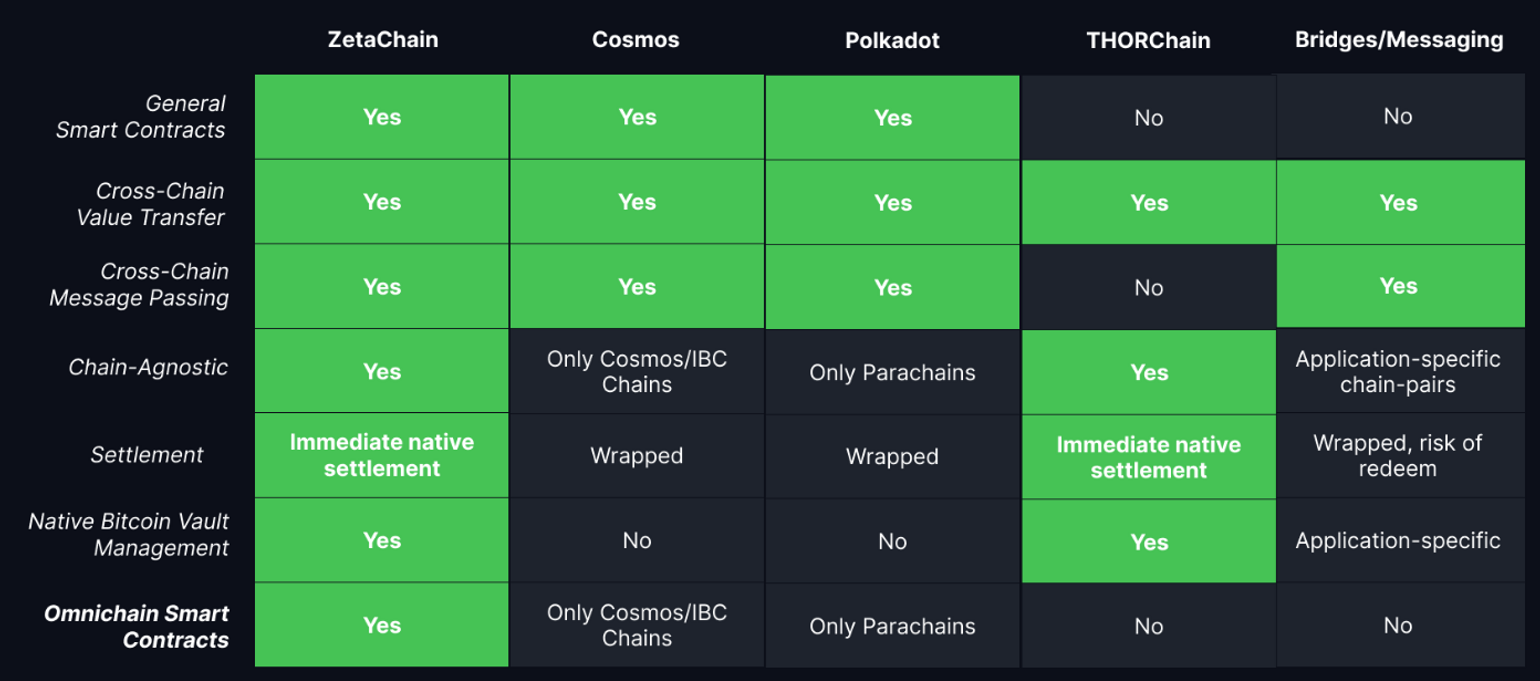
Task: Select the ZetaChain column header
Action: (x=382, y=40)
